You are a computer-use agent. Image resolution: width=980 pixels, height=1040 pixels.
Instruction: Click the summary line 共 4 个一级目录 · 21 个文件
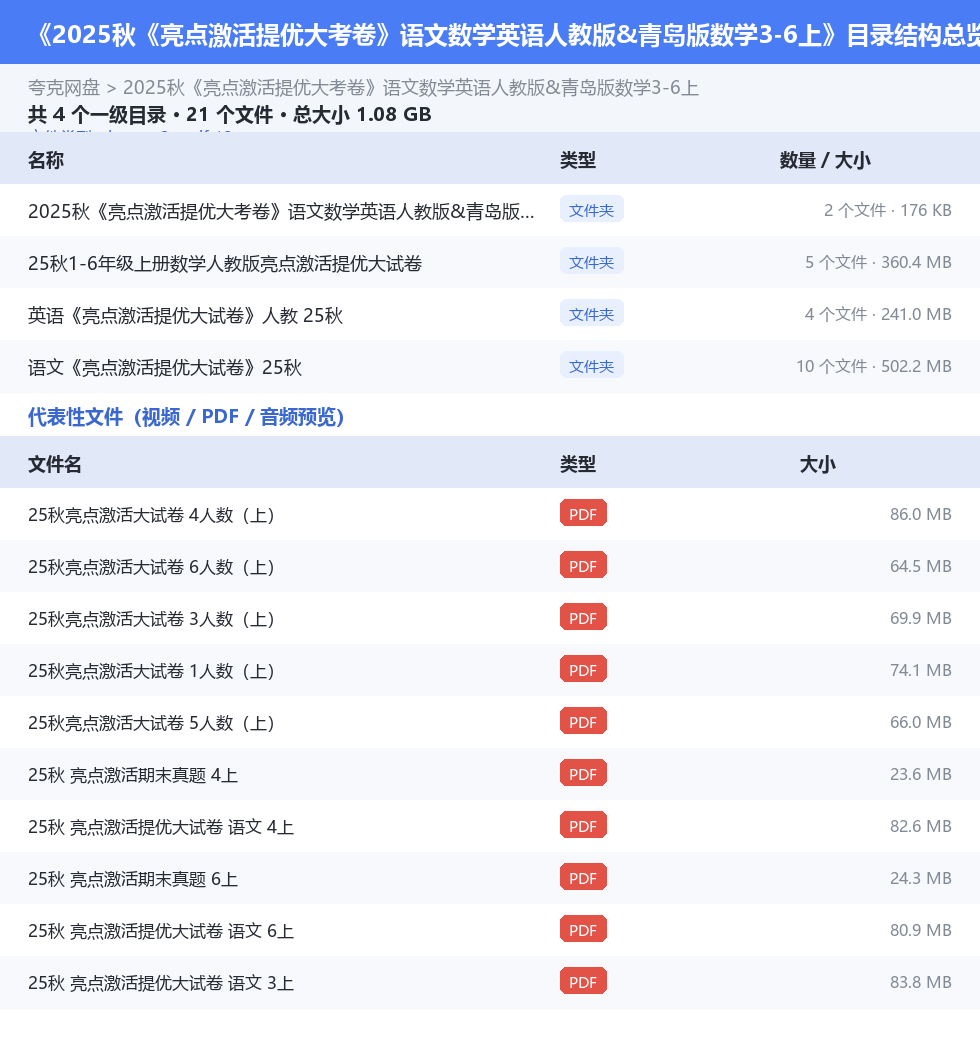229,115
